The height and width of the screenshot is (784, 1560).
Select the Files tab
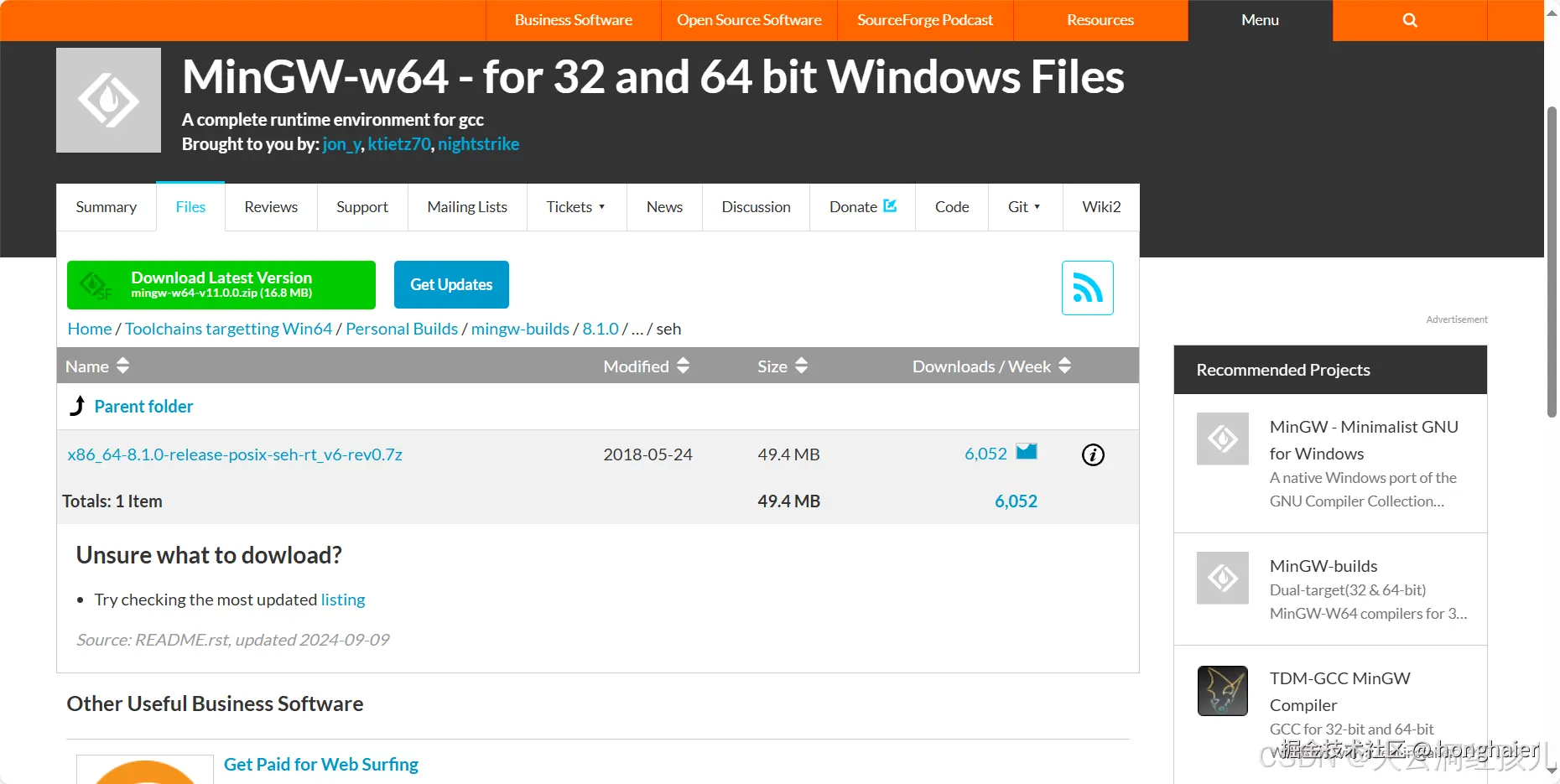tap(190, 206)
